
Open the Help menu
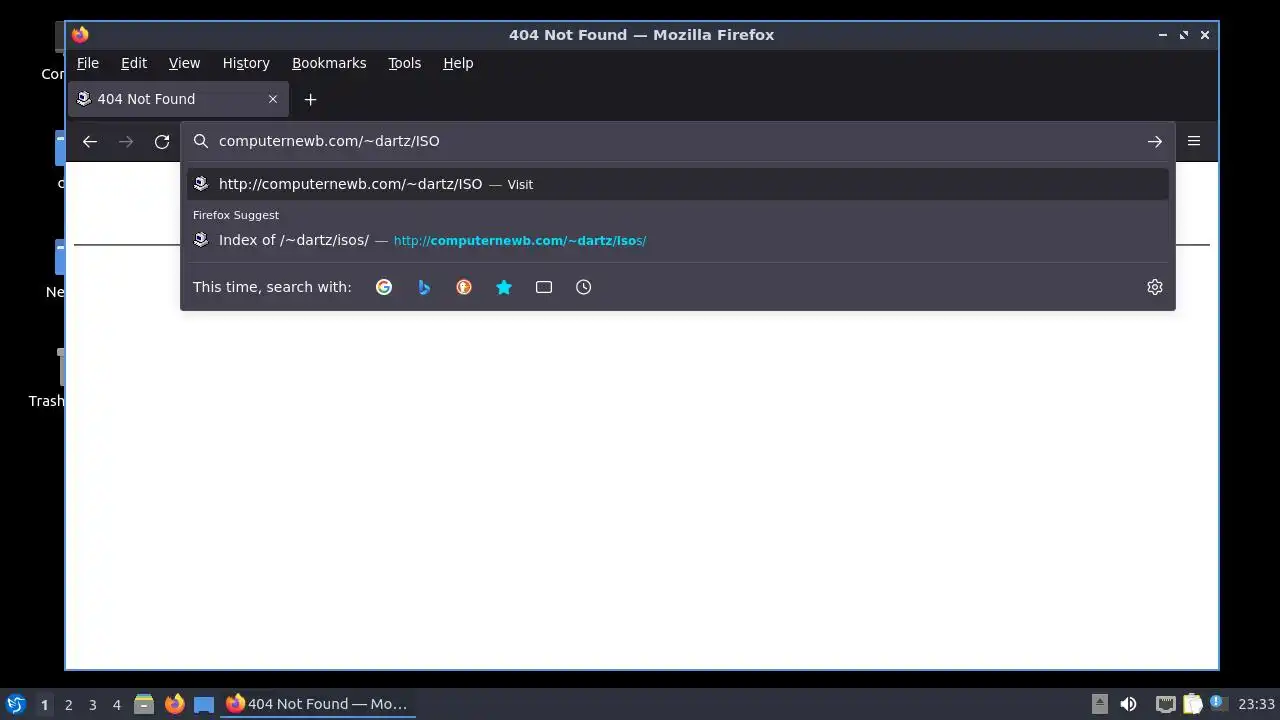[458, 63]
